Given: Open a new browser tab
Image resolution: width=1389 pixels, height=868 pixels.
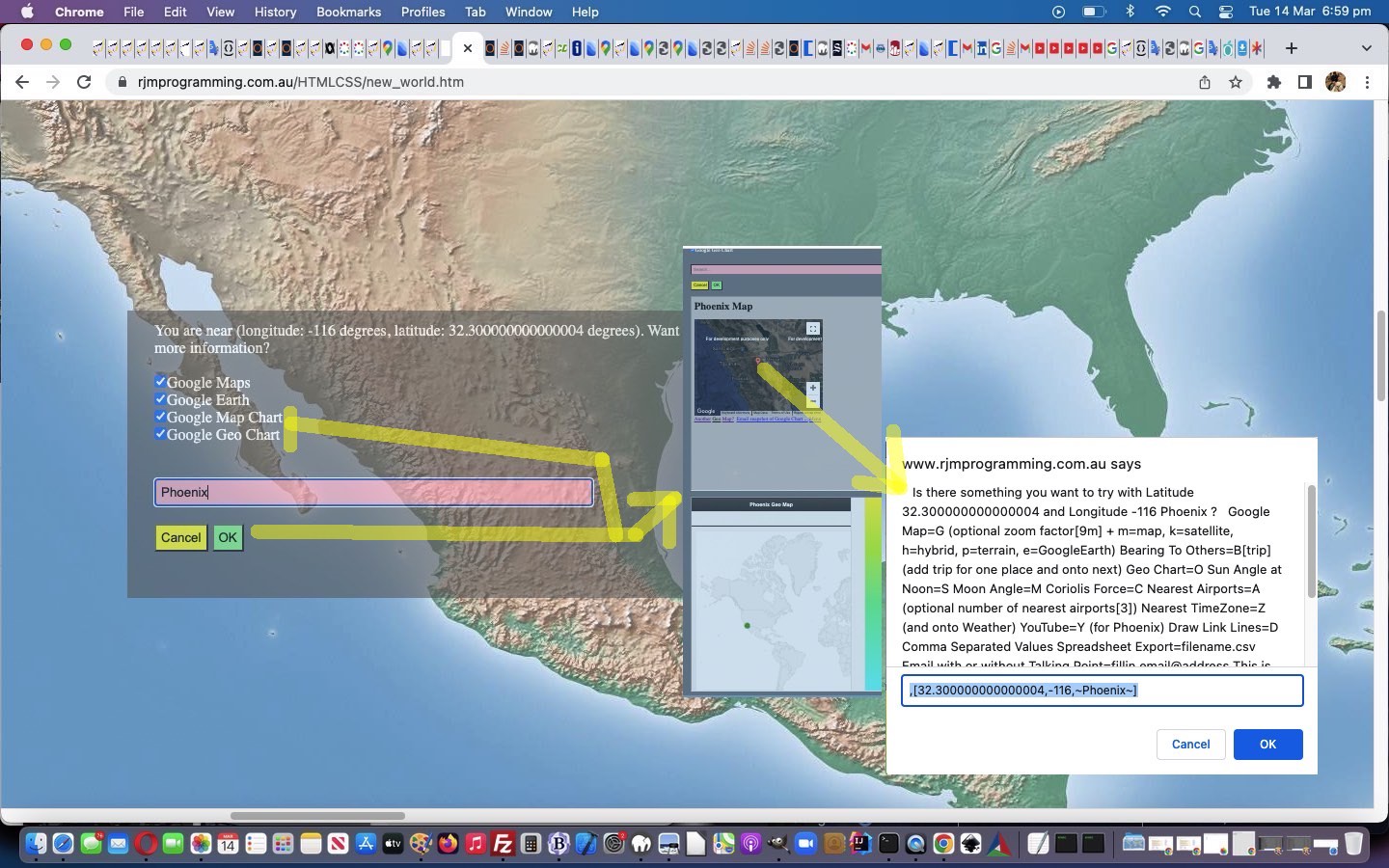Looking at the screenshot, I should (1291, 47).
